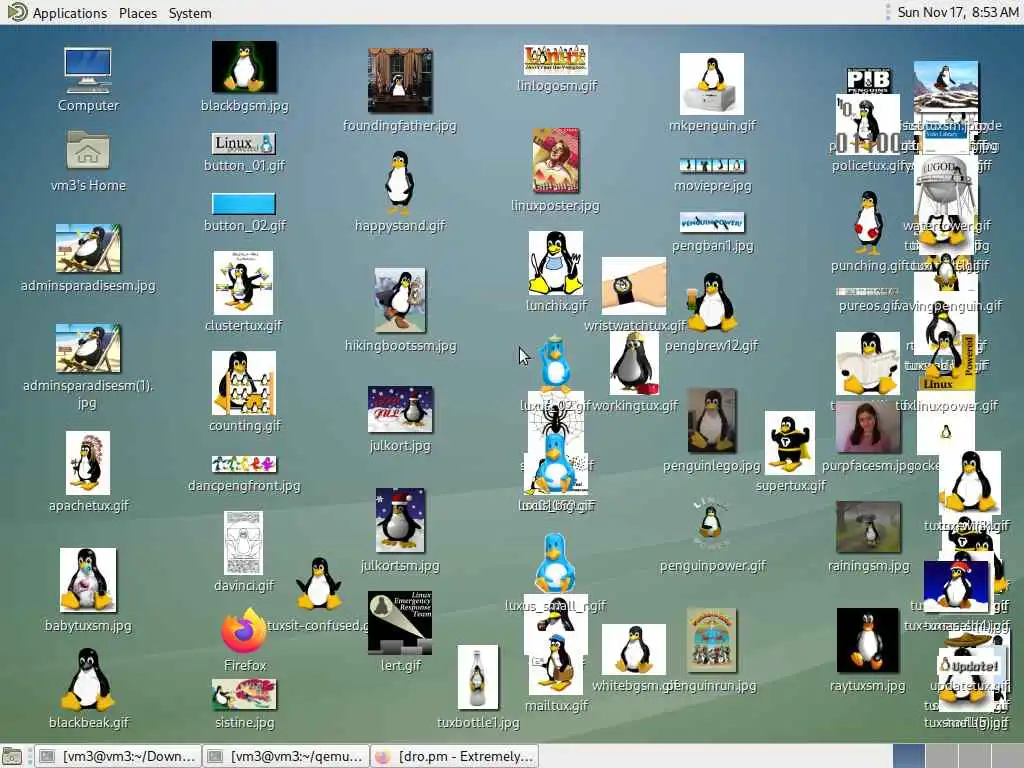Select the blue button_02.gif icon
The image size is (1024, 768).
[244, 204]
